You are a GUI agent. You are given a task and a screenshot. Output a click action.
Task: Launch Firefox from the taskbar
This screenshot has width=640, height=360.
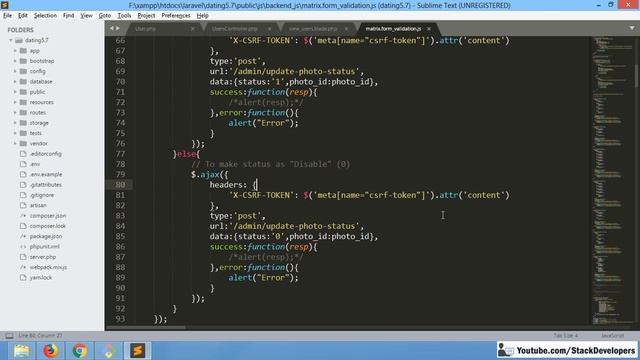click(51, 351)
